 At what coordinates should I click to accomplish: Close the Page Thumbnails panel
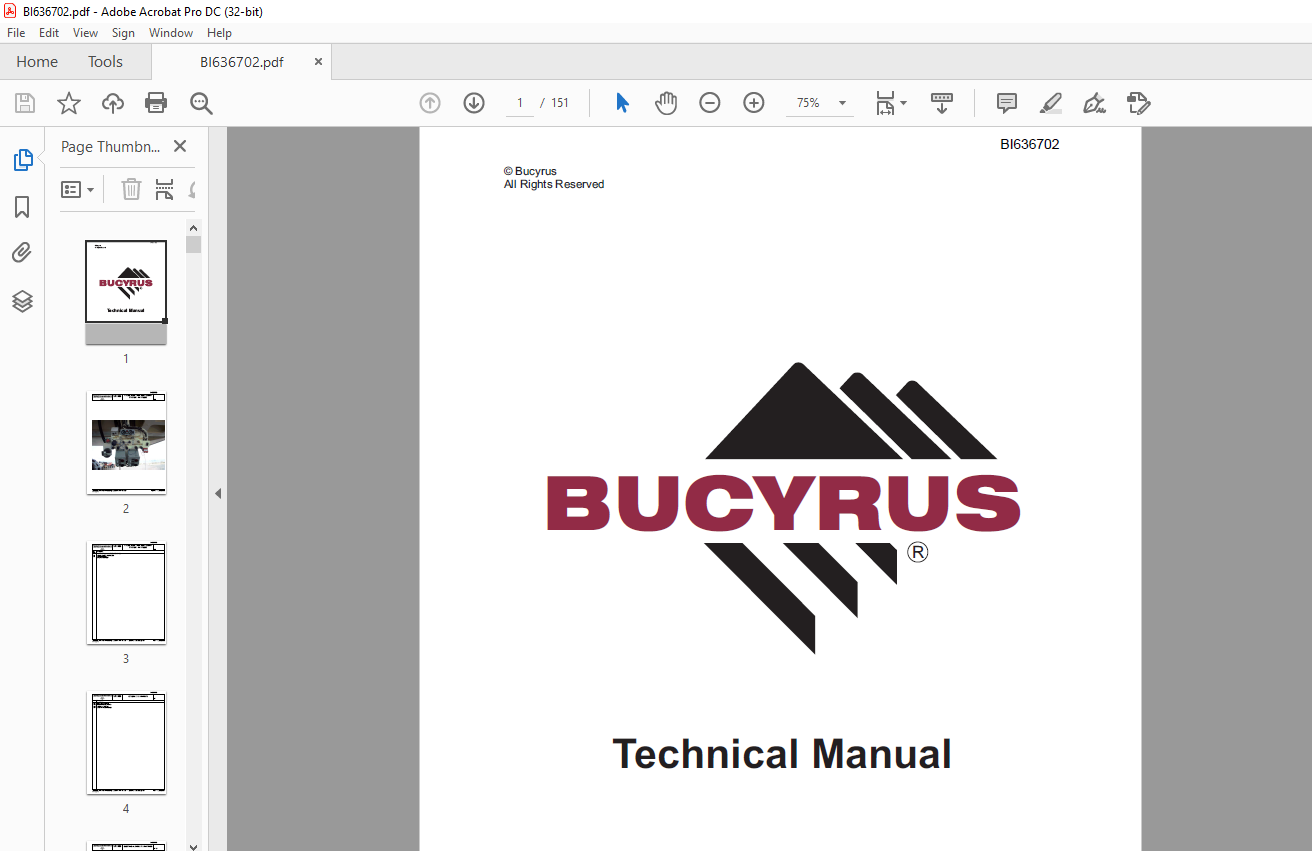click(x=180, y=146)
